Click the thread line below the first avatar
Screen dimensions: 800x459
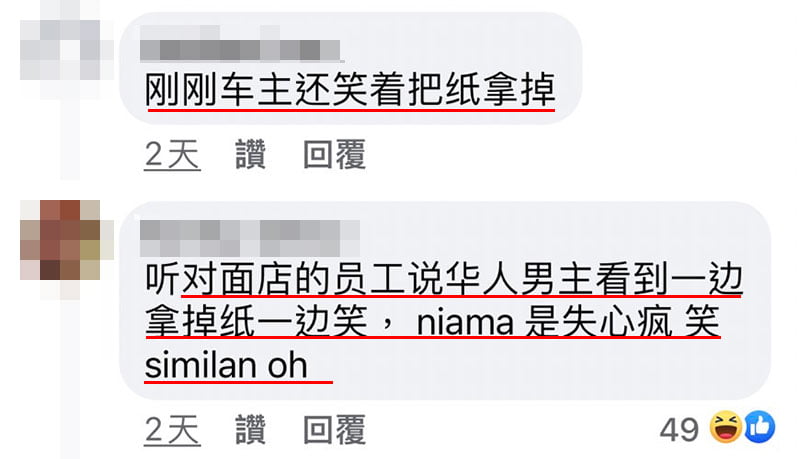point(70,140)
